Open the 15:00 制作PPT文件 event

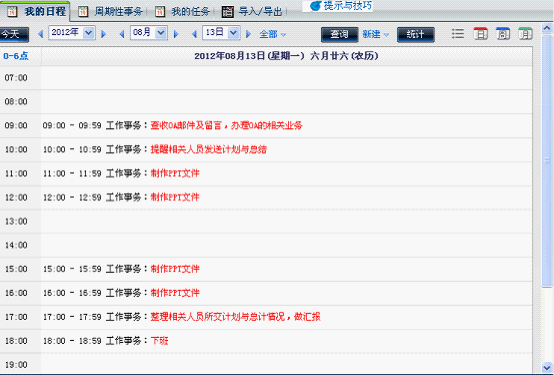pyautogui.click(x=175, y=269)
